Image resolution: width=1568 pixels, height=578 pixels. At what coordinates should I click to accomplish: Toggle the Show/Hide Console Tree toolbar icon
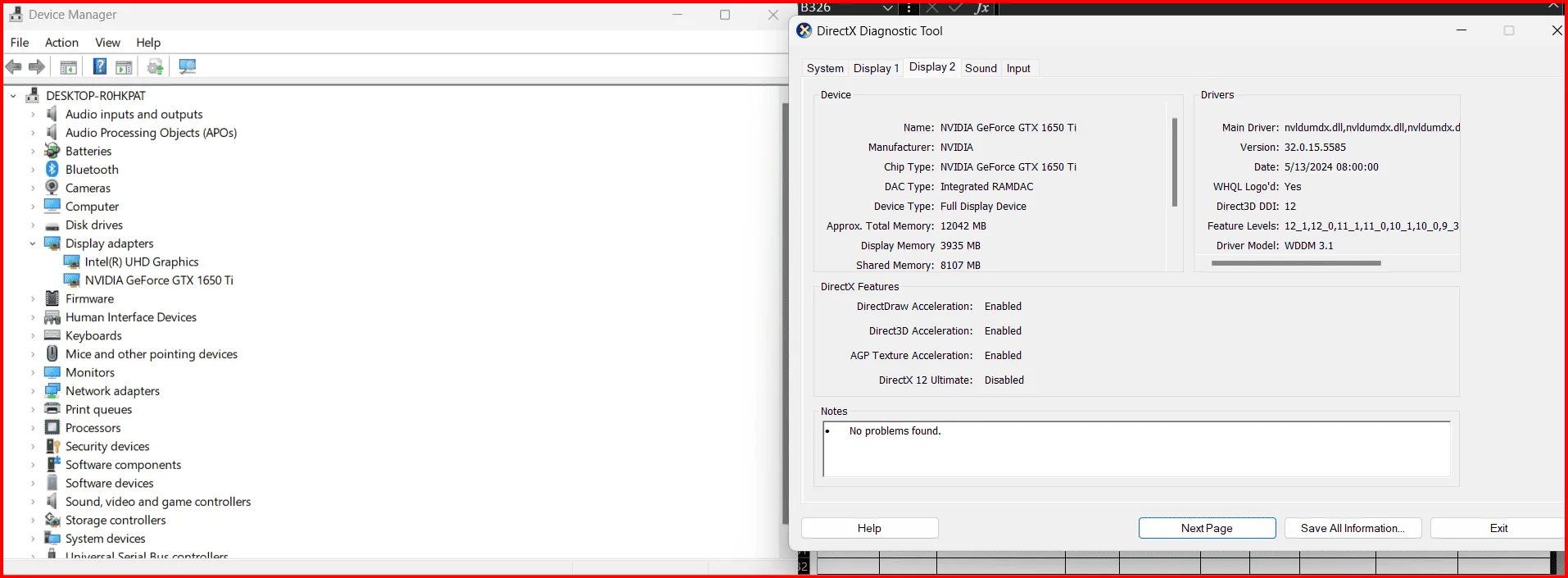coord(69,67)
